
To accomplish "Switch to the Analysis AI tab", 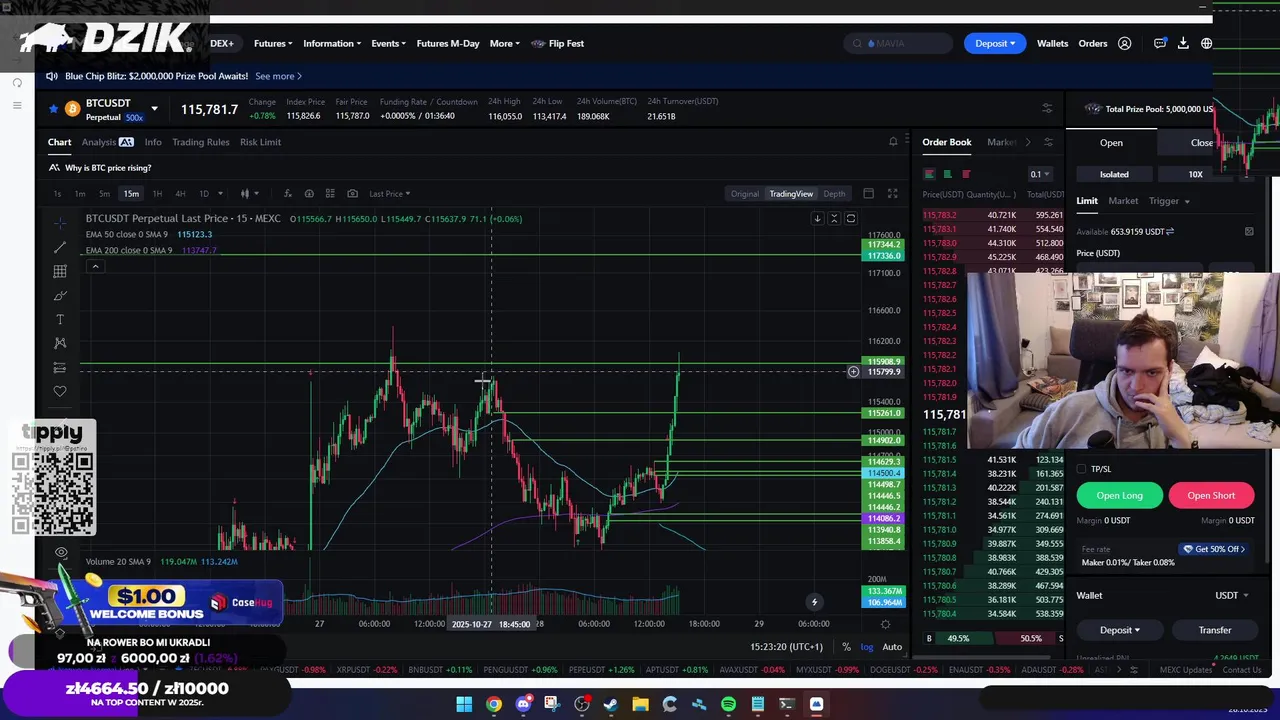I will pos(107,142).
